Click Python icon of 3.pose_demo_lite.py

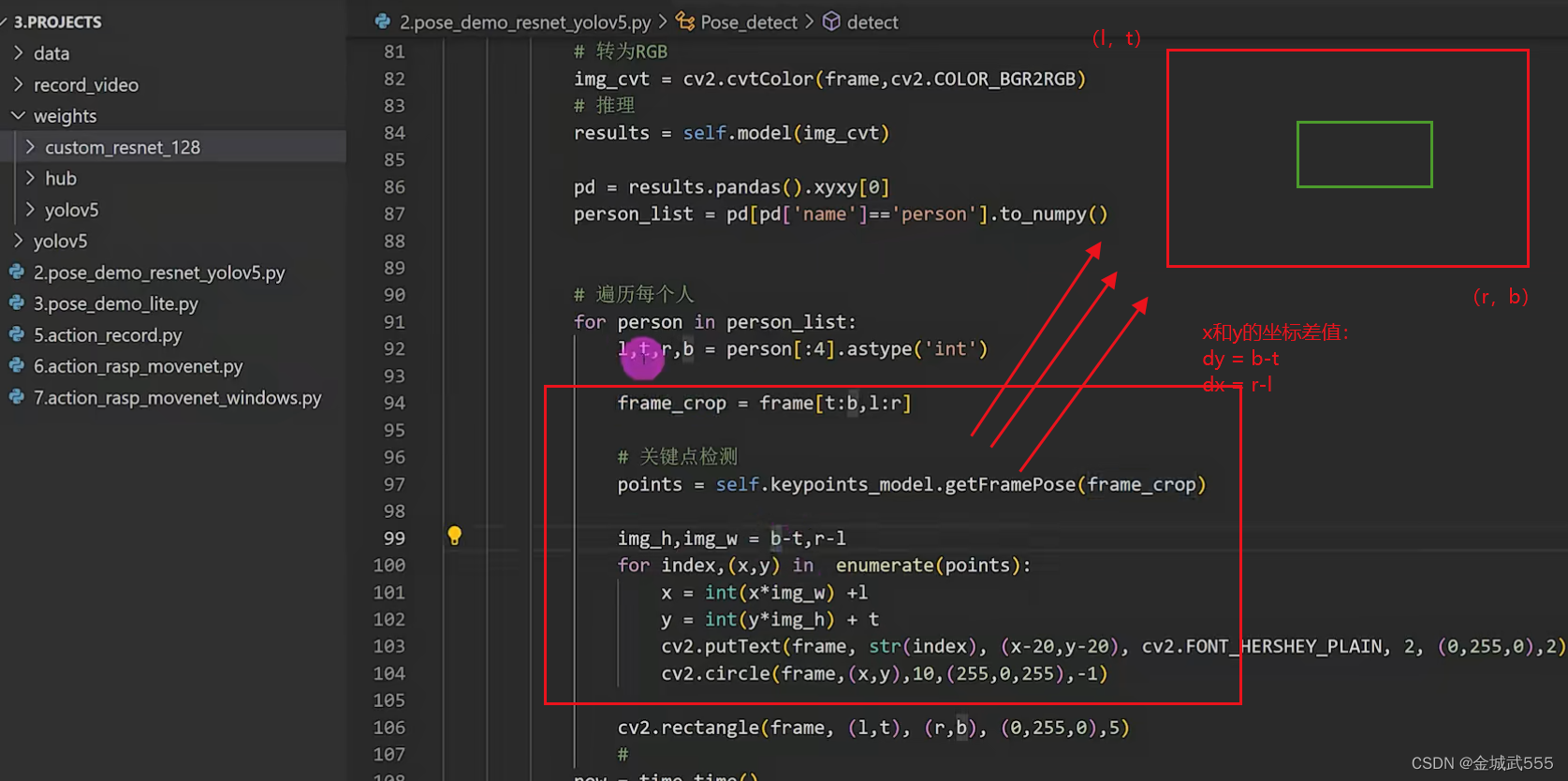click(17, 303)
